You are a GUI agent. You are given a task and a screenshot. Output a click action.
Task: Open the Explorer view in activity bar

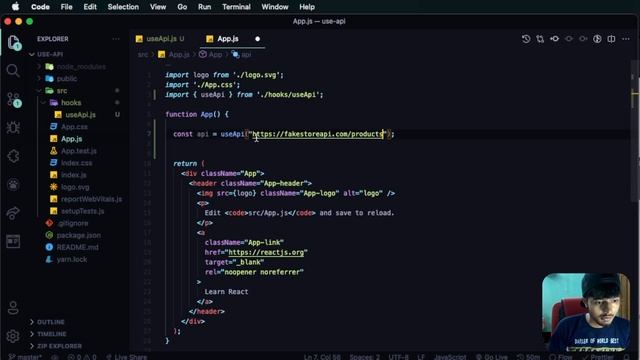(13, 42)
